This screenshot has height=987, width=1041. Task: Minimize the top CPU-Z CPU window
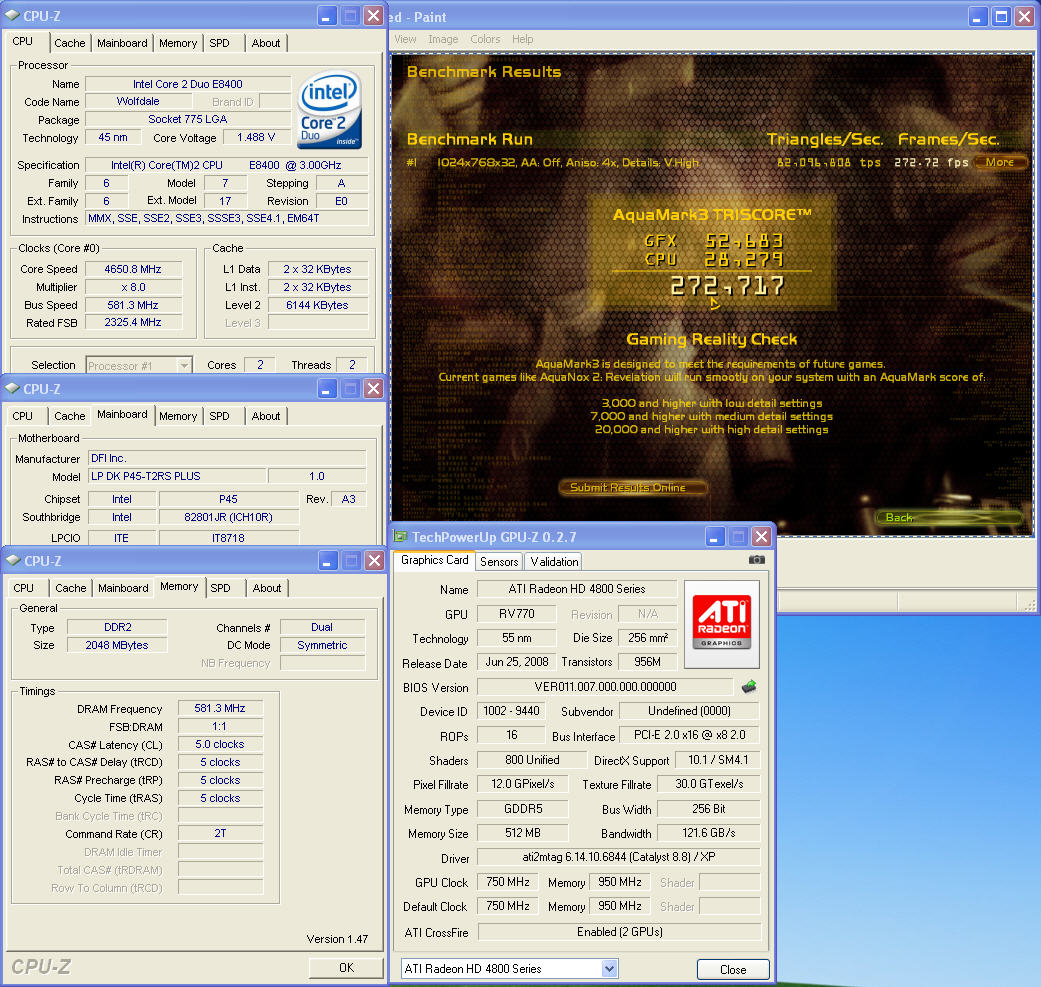326,16
